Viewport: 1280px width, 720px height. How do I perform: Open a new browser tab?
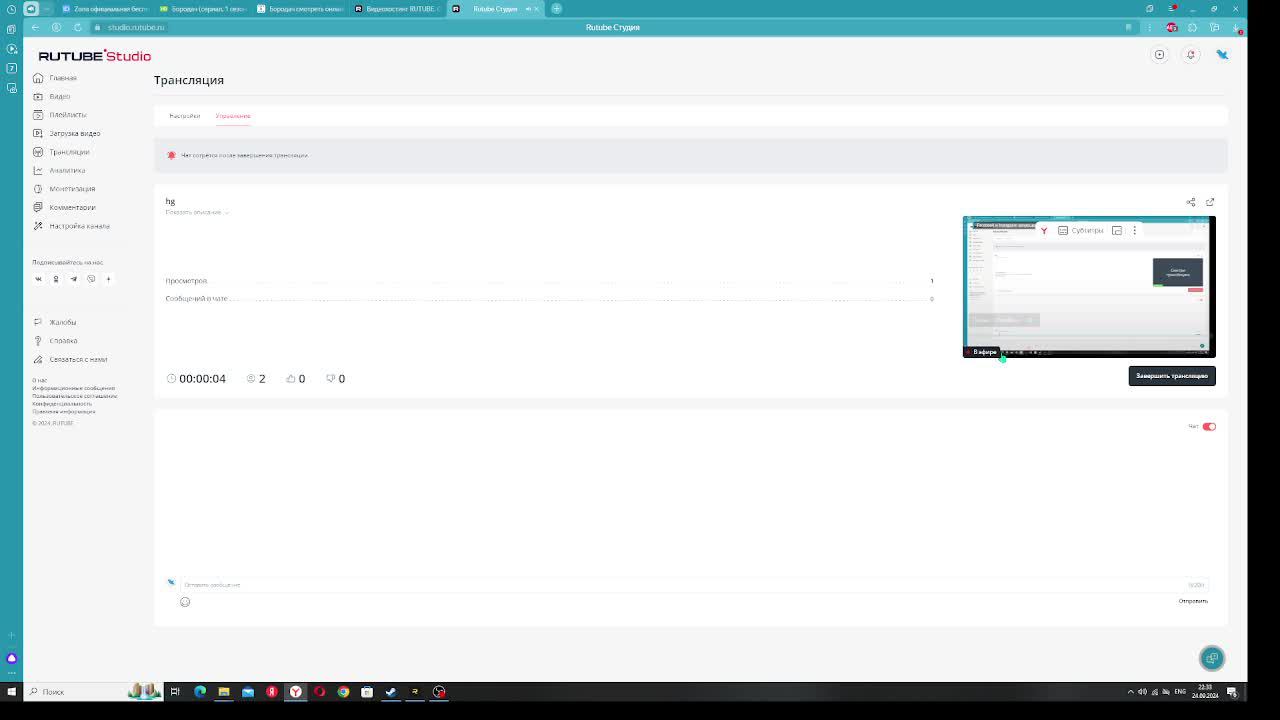point(556,9)
